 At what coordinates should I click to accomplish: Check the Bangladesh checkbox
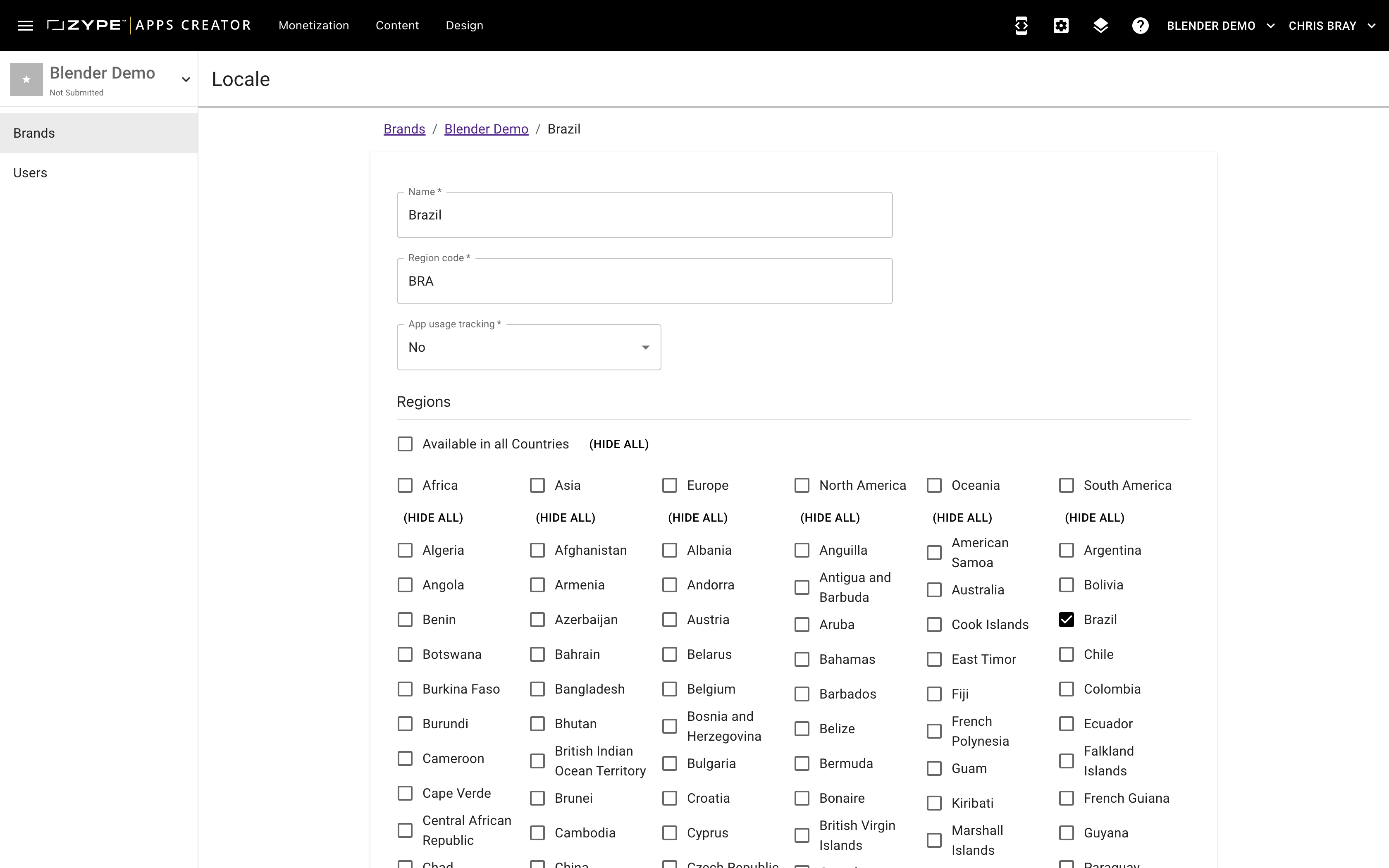(x=537, y=689)
